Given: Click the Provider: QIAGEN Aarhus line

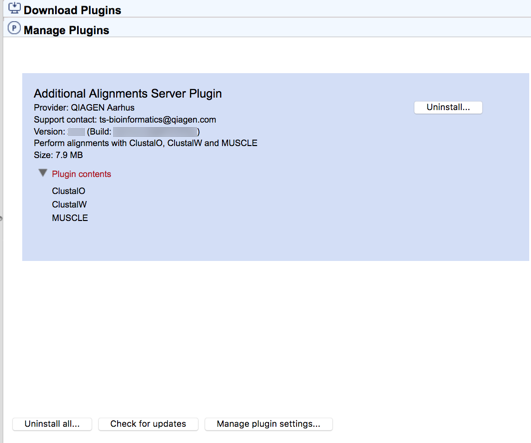Looking at the screenshot, I should tap(84, 108).
